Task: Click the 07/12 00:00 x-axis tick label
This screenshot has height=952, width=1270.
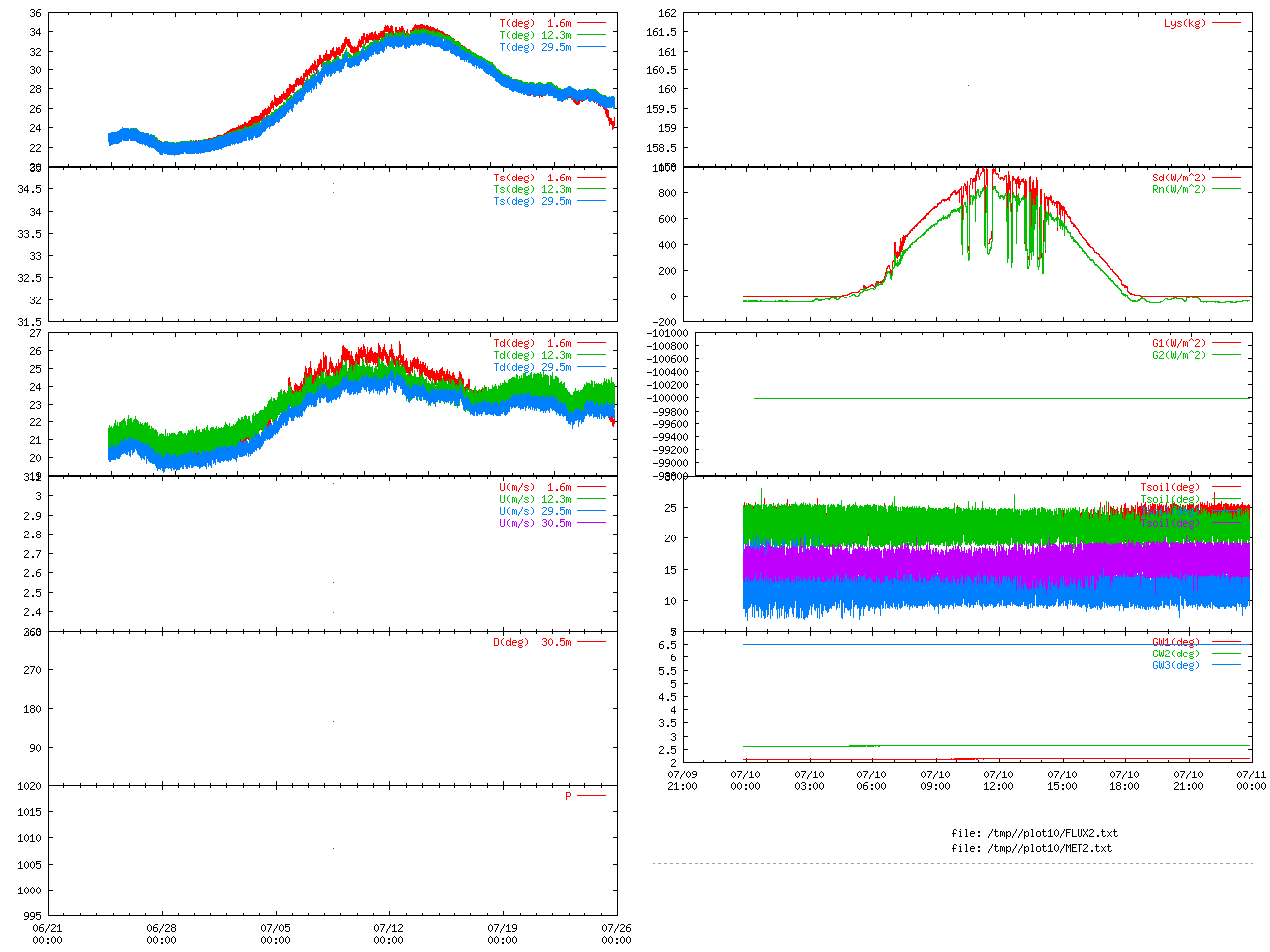Action: [389, 934]
